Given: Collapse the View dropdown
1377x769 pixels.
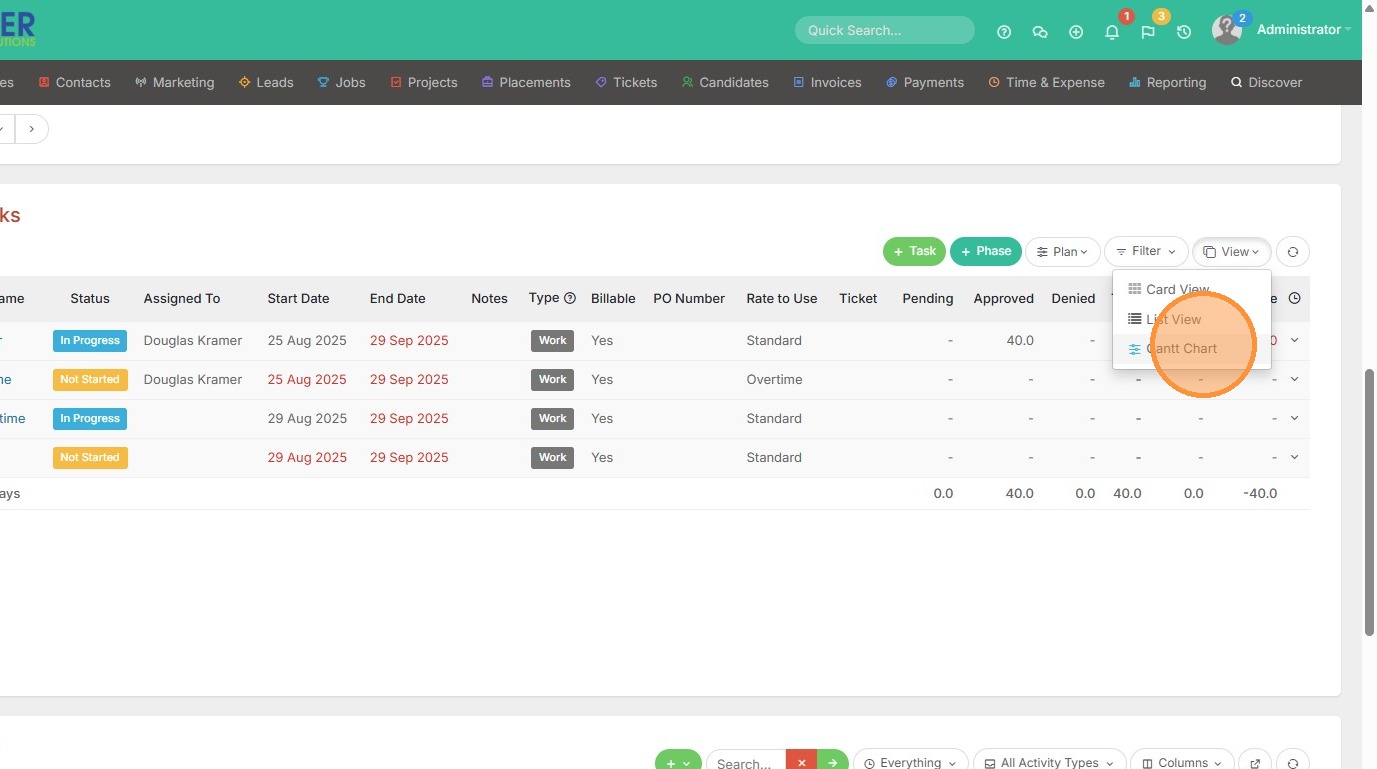Looking at the screenshot, I should (1231, 252).
